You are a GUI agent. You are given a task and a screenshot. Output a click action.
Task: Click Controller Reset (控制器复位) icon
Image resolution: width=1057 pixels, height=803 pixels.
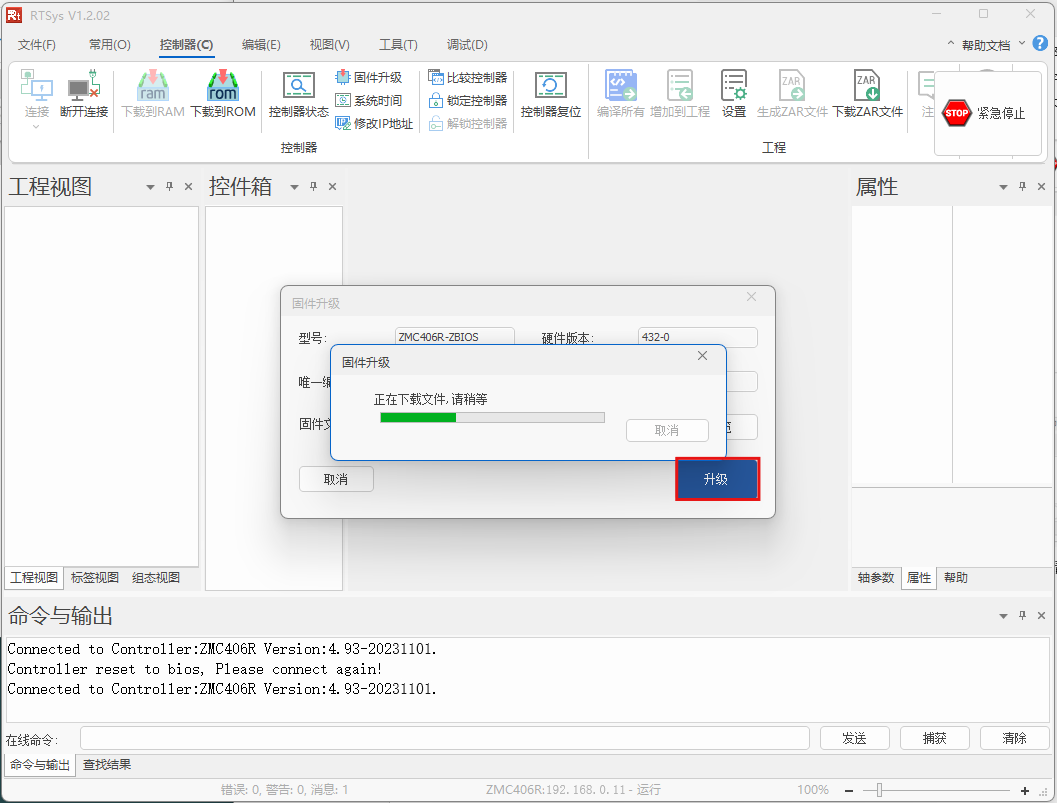point(551,93)
